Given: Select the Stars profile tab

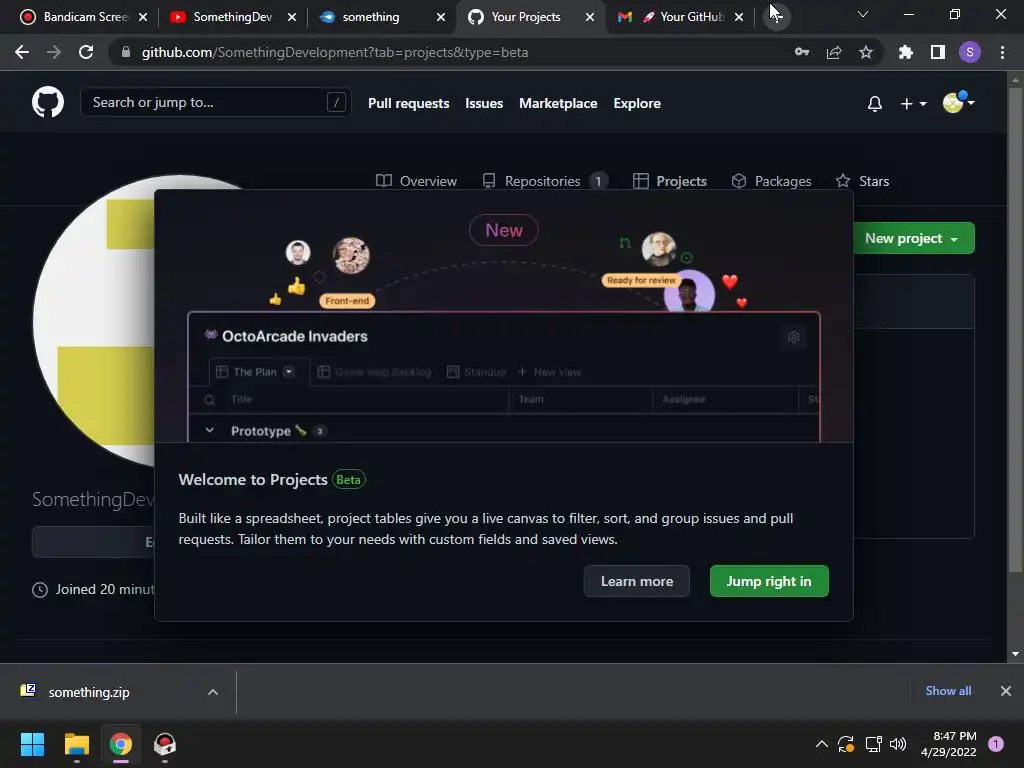Looking at the screenshot, I should 863,181.
